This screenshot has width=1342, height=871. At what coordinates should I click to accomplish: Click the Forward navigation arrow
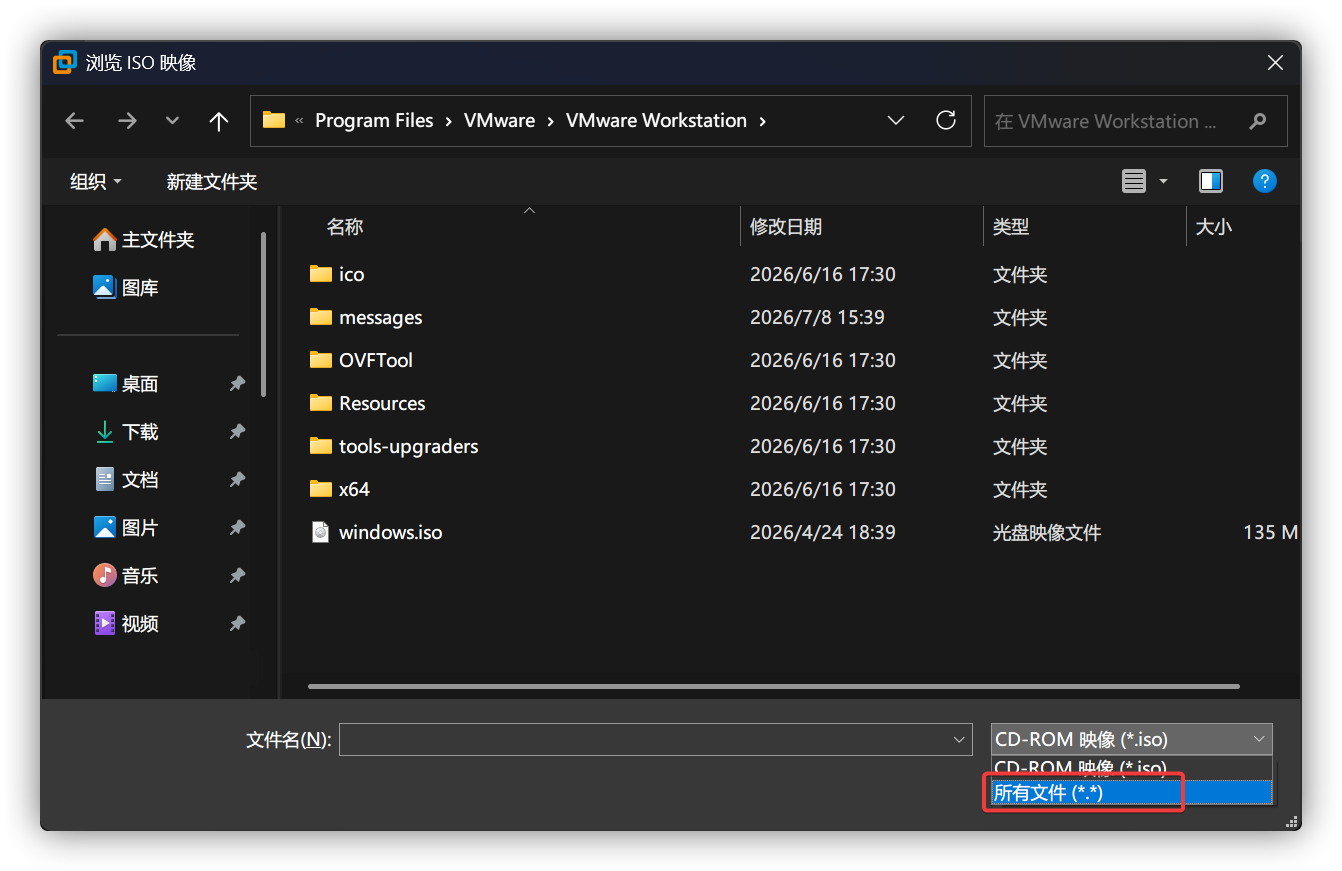(x=127, y=121)
